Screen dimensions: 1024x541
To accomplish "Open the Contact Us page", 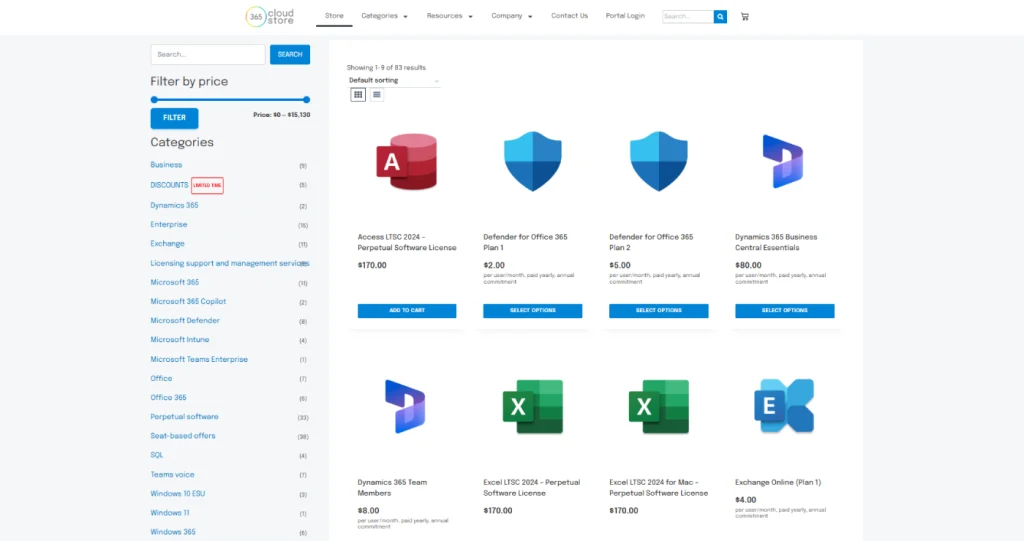I will pos(569,16).
